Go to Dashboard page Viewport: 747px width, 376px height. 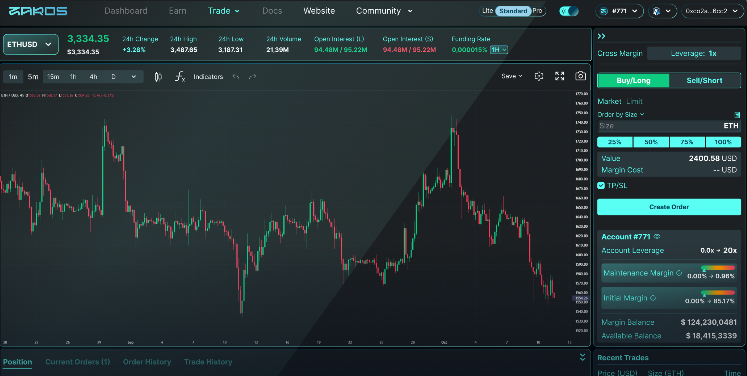(x=126, y=11)
